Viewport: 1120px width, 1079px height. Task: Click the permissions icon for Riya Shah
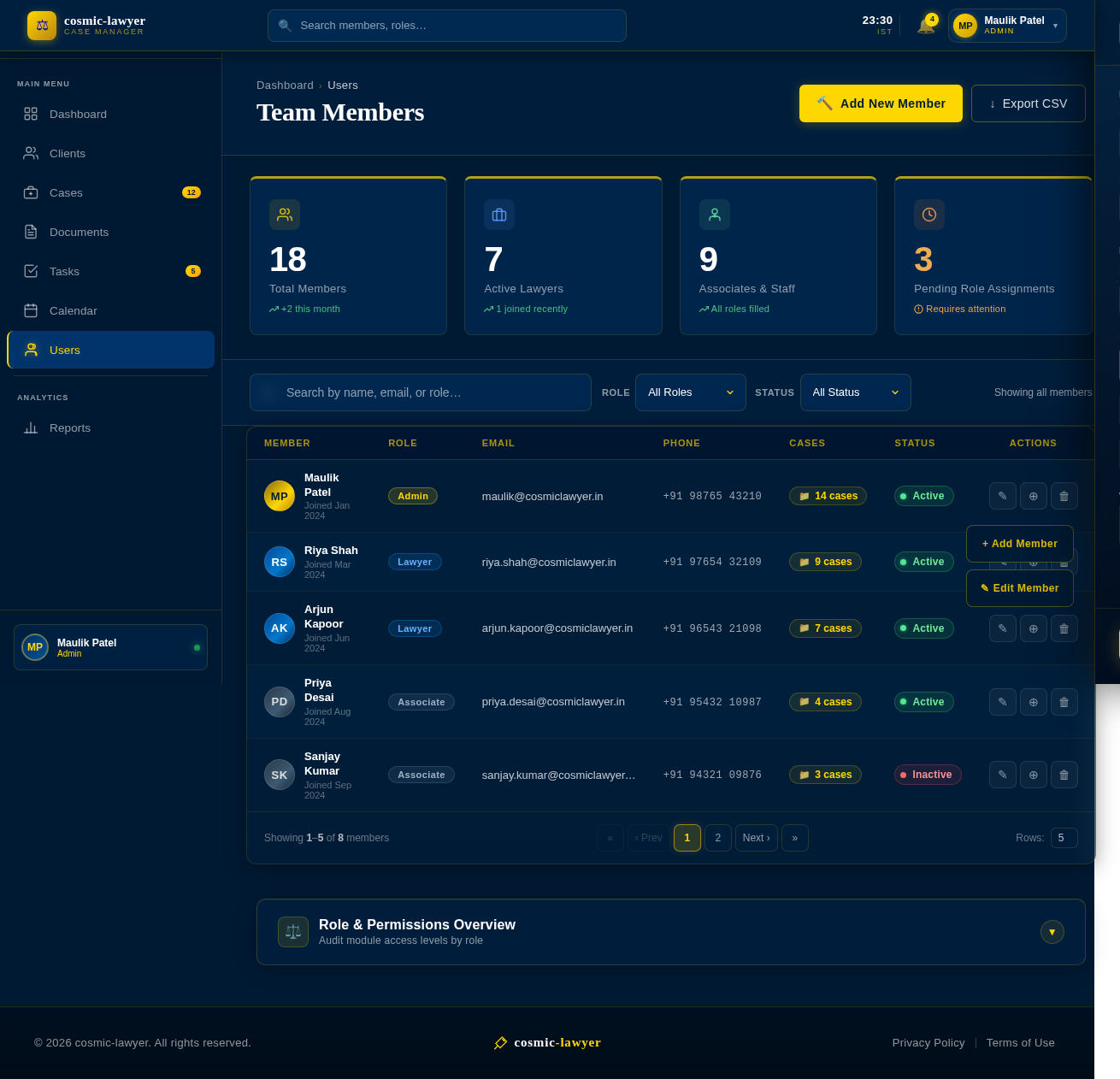(x=1033, y=562)
